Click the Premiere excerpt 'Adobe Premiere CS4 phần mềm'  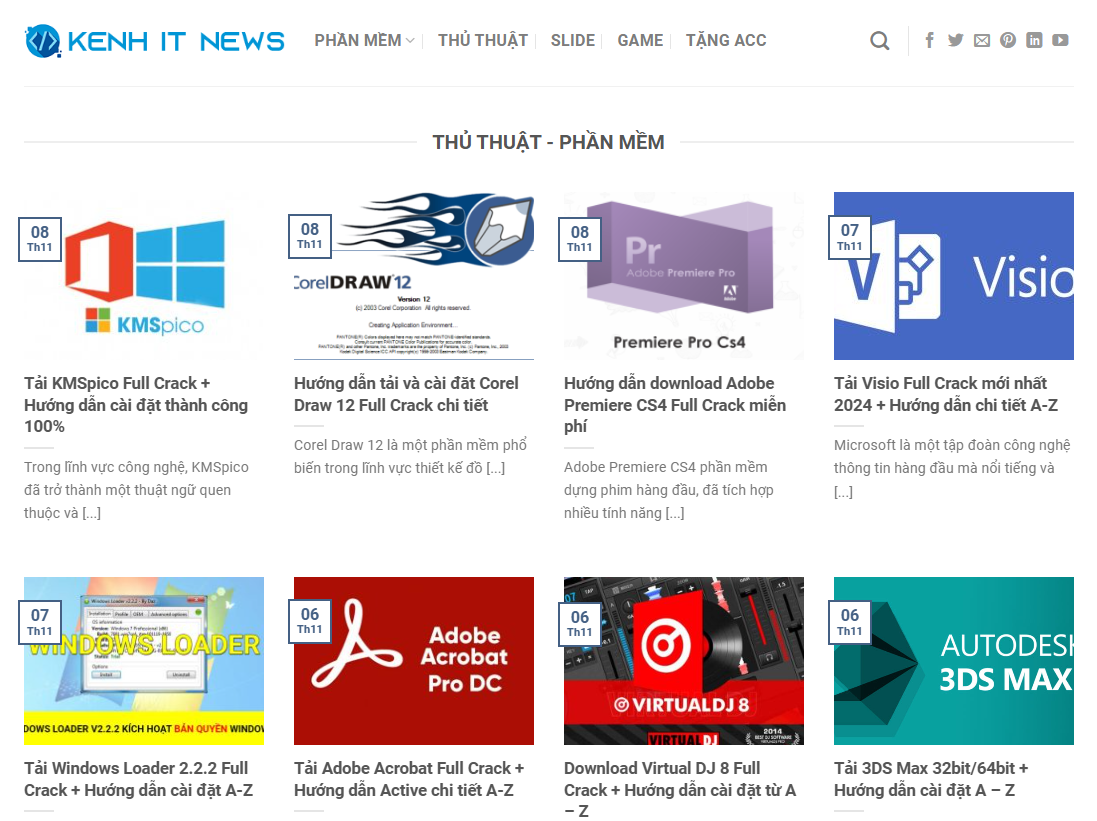pyautogui.click(x=669, y=490)
